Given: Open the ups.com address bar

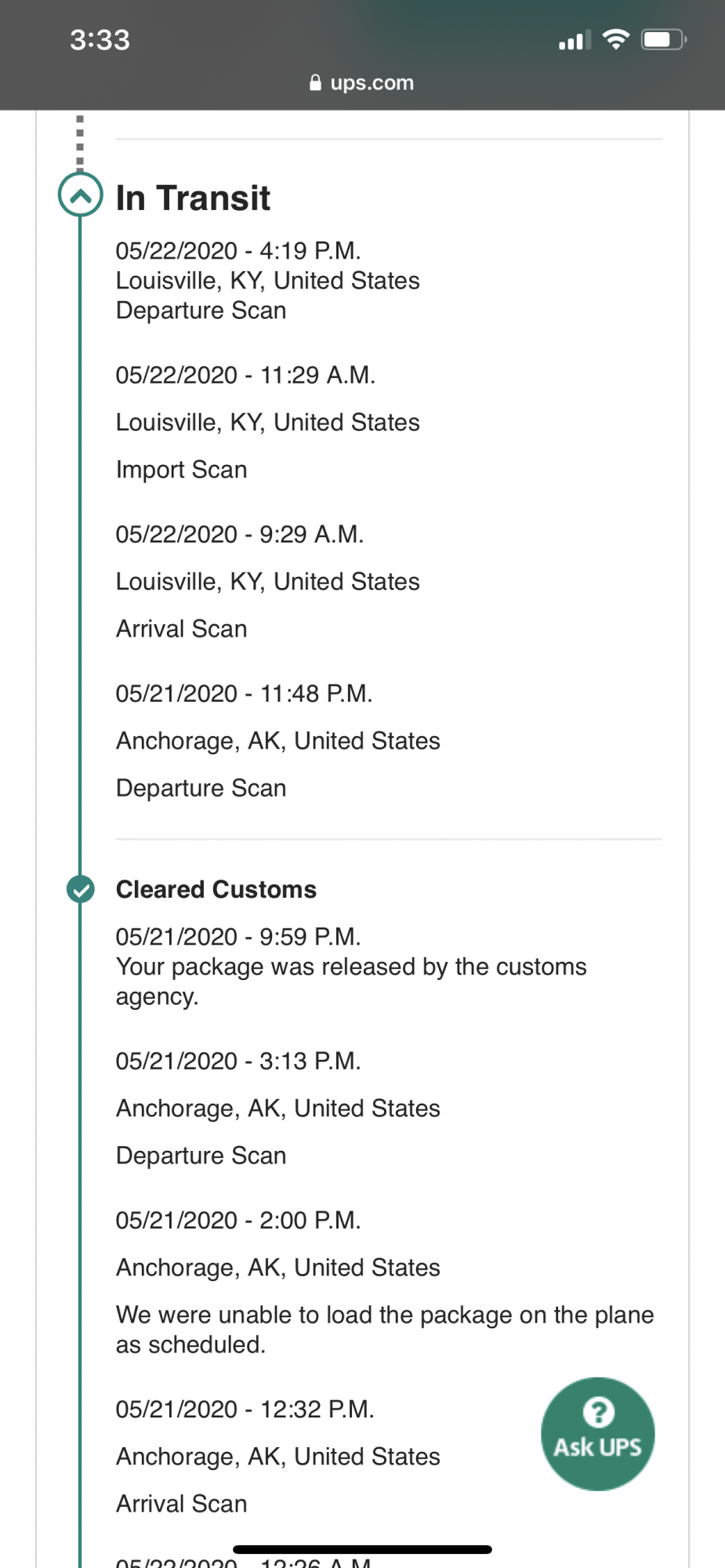Looking at the screenshot, I should point(362,82).
